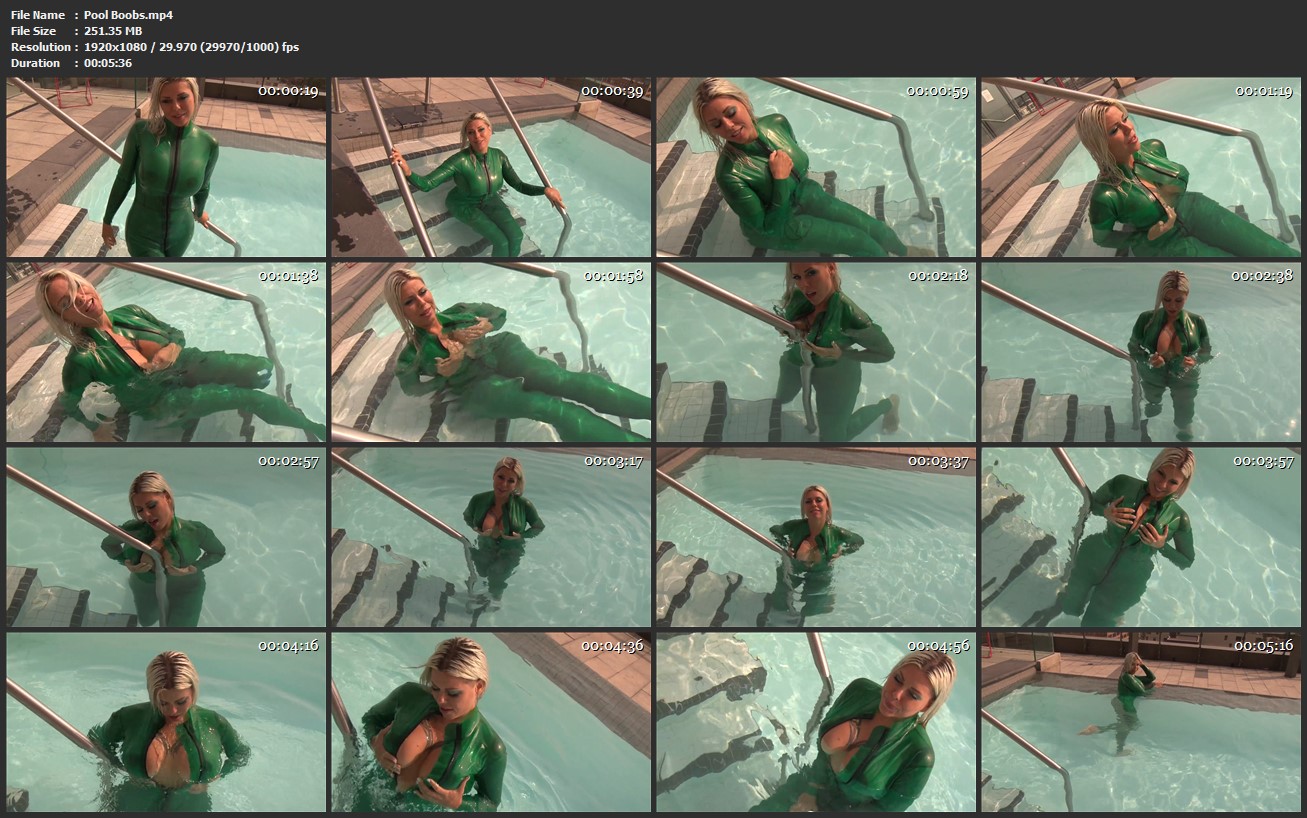Click the thumbnail marked 00:03:37
The height and width of the screenshot is (818, 1307).
816,537
